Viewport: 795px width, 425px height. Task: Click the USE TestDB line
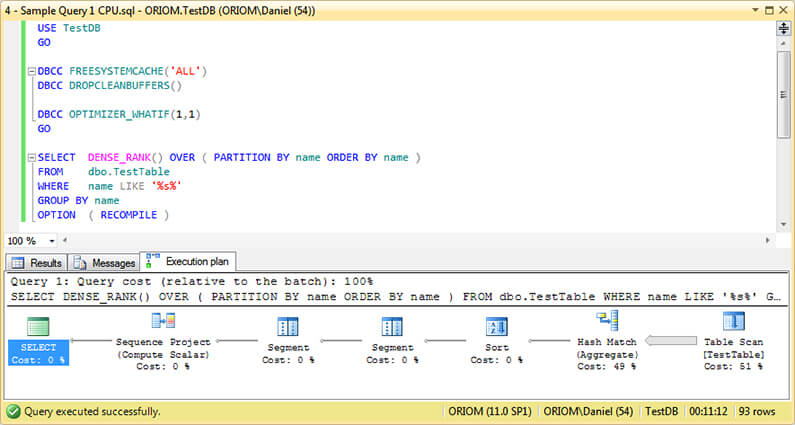[x=69, y=28]
